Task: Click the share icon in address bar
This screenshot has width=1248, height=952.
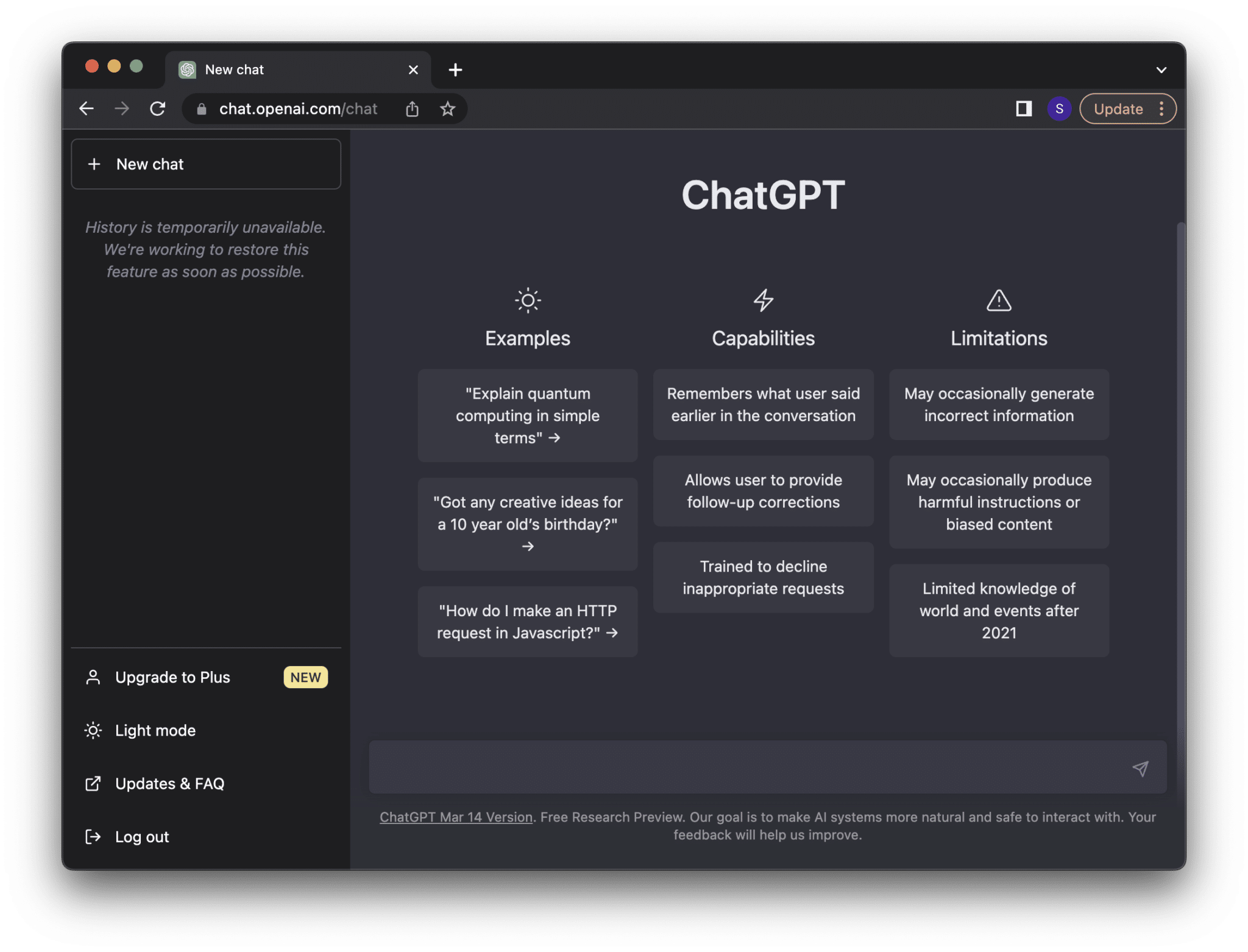Action: [x=413, y=108]
